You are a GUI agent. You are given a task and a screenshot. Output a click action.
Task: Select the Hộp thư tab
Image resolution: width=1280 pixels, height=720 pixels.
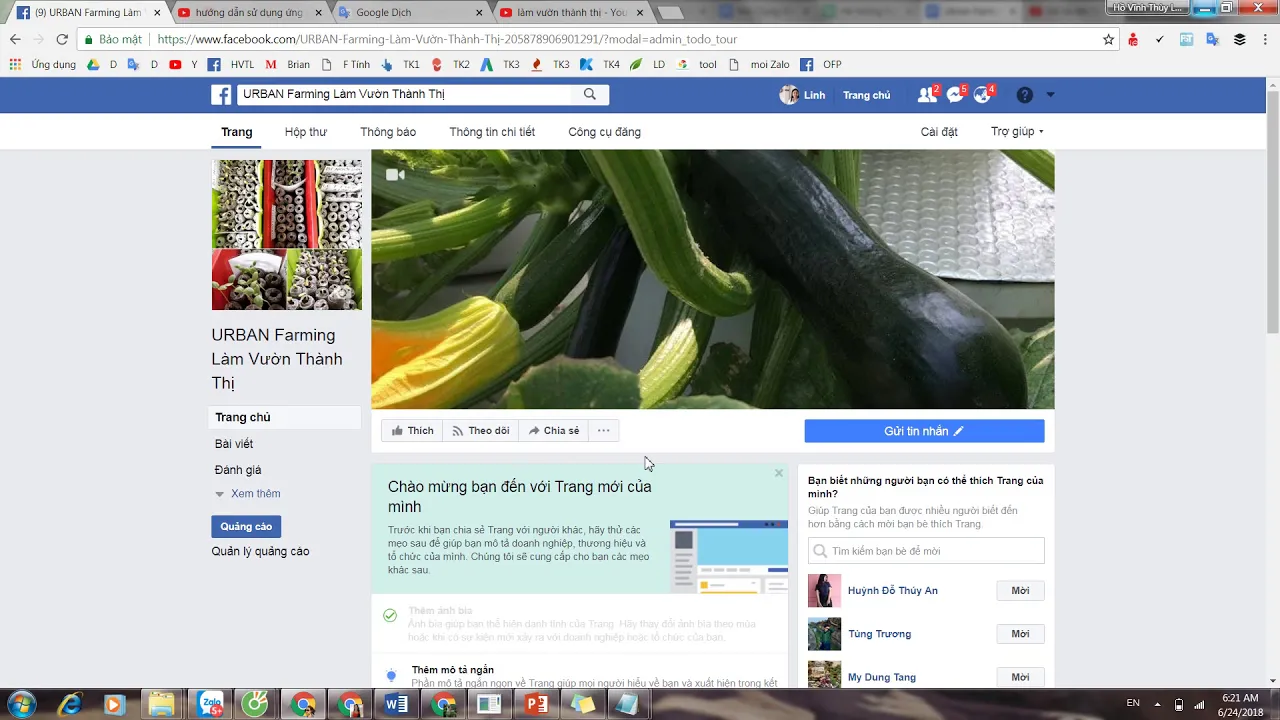click(x=306, y=132)
